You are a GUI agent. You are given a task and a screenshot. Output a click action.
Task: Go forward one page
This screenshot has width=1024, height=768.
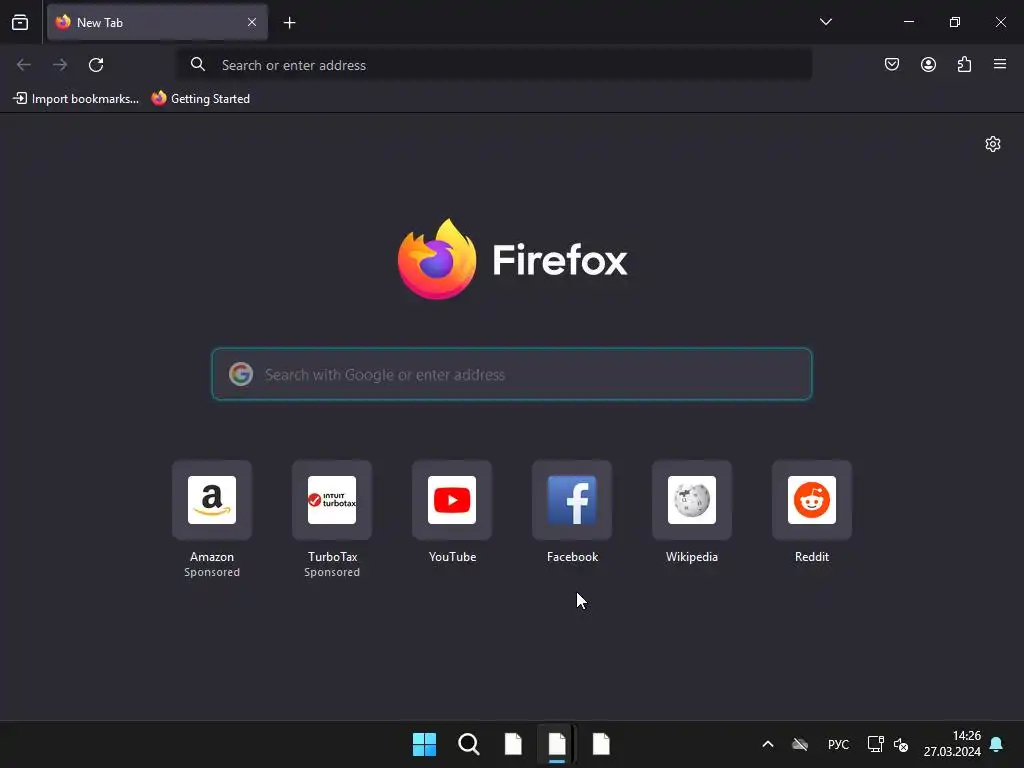(x=60, y=65)
